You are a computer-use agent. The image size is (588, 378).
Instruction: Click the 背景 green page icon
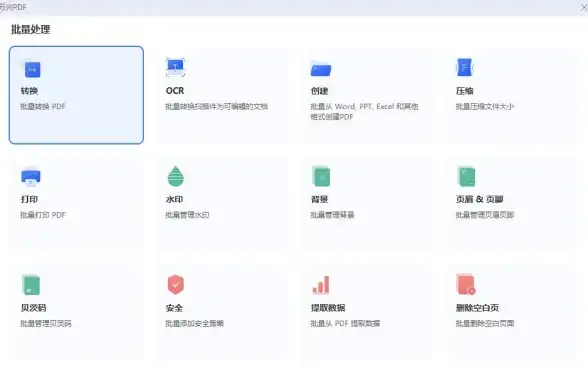(x=321, y=176)
